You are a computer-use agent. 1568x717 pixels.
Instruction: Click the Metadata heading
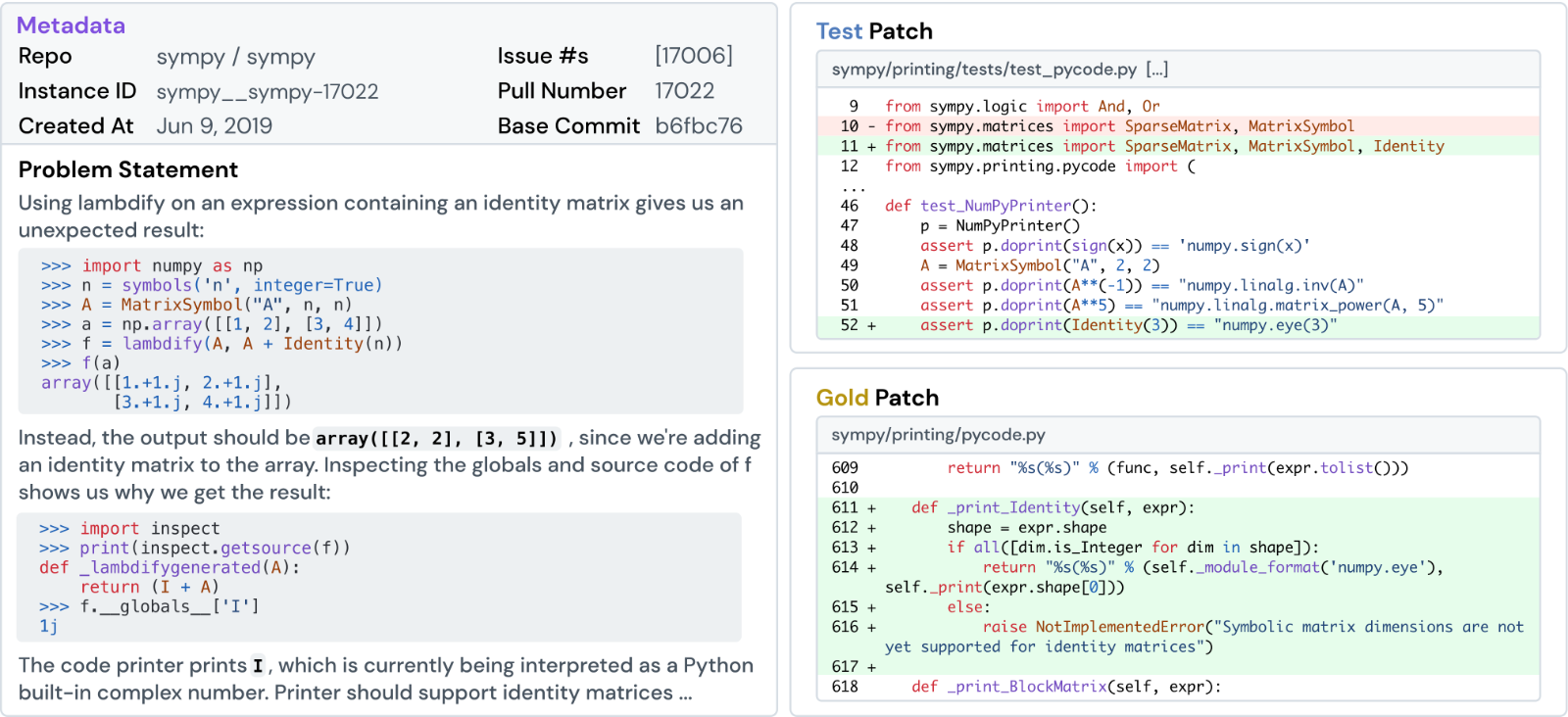pos(72,25)
